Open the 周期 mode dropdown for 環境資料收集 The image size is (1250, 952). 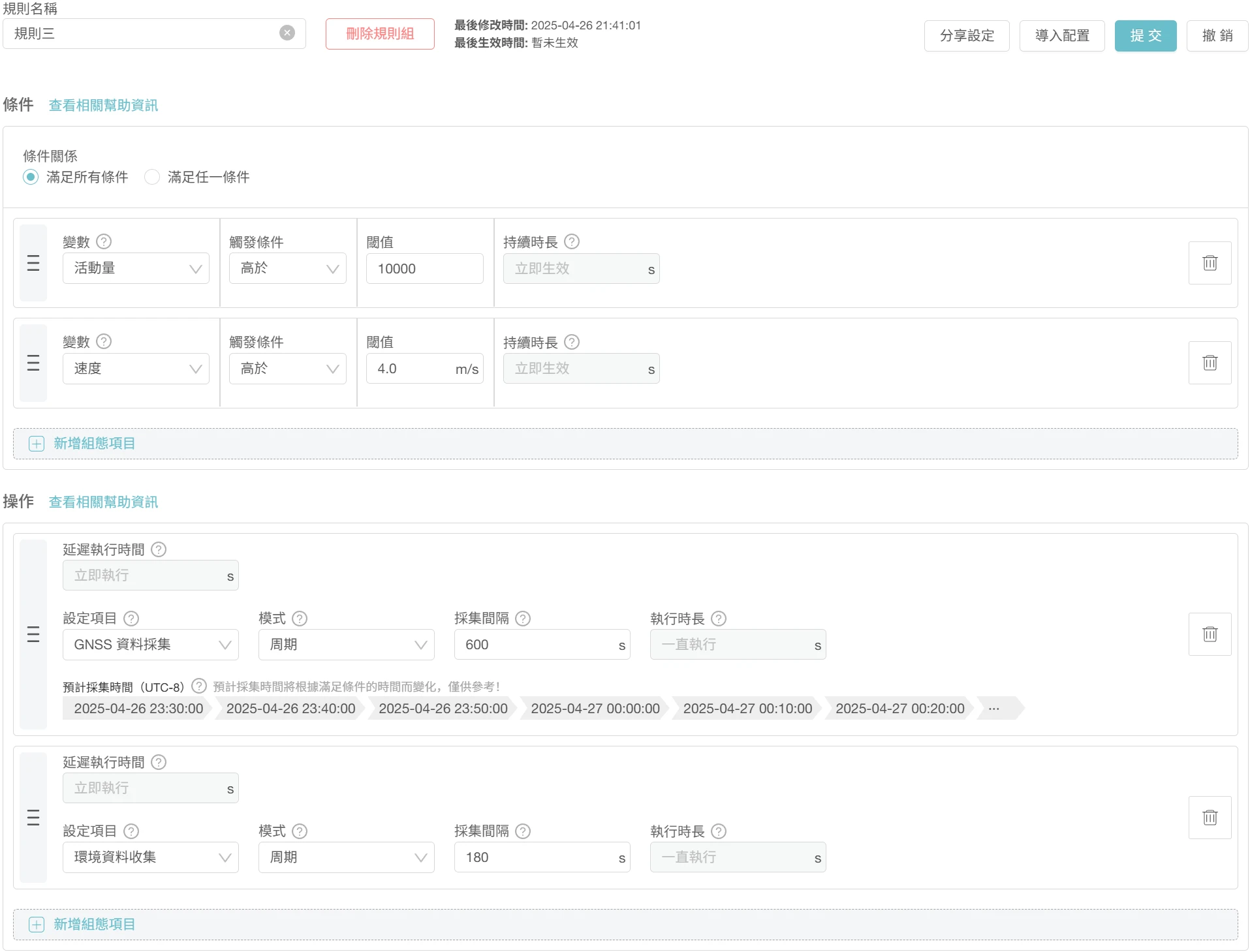[x=346, y=857]
